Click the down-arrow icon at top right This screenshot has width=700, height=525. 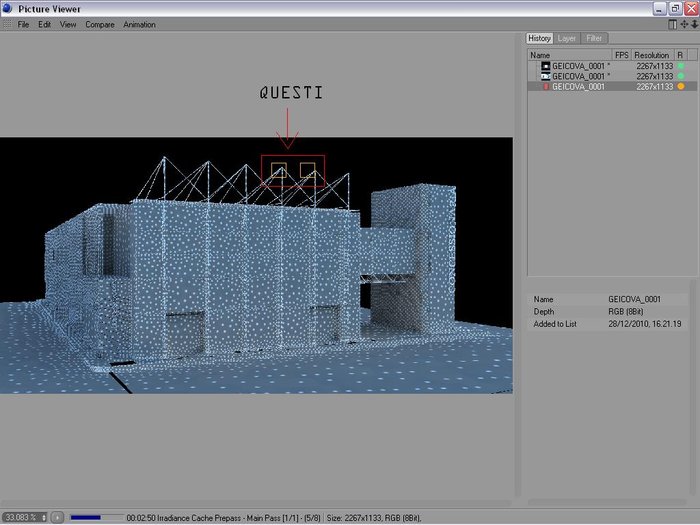(695, 25)
